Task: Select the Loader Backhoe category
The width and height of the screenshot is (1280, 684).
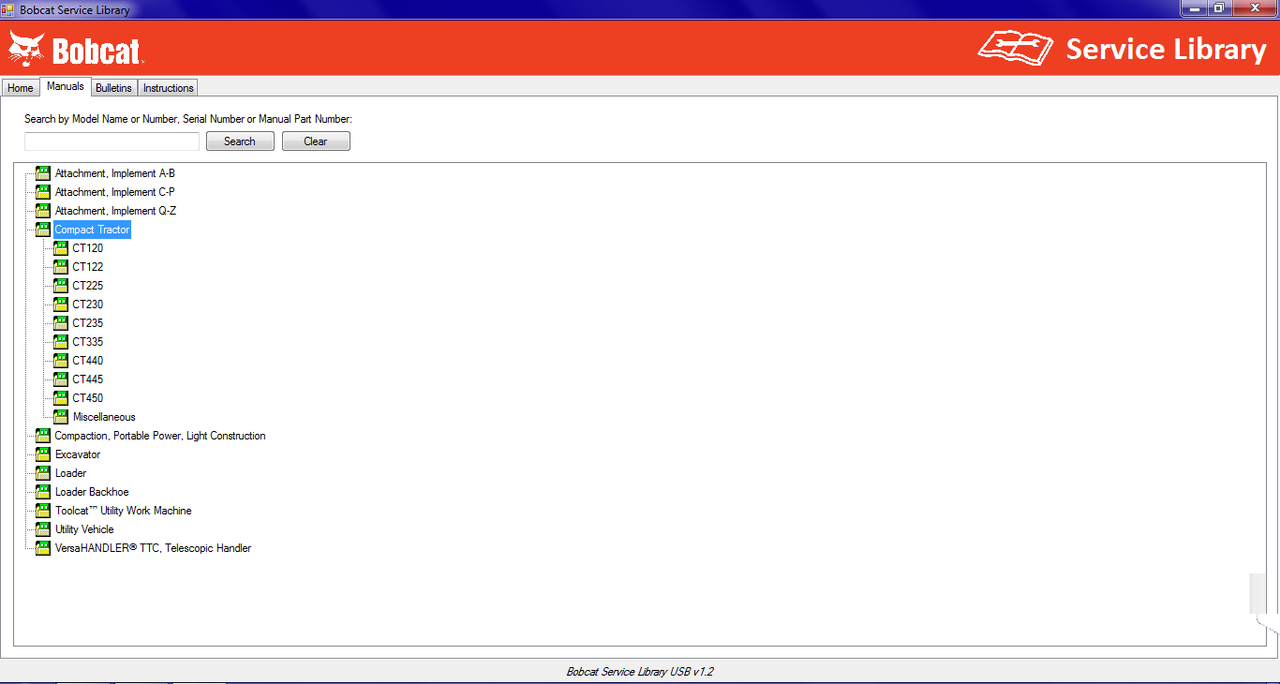Action: point(92,492)
